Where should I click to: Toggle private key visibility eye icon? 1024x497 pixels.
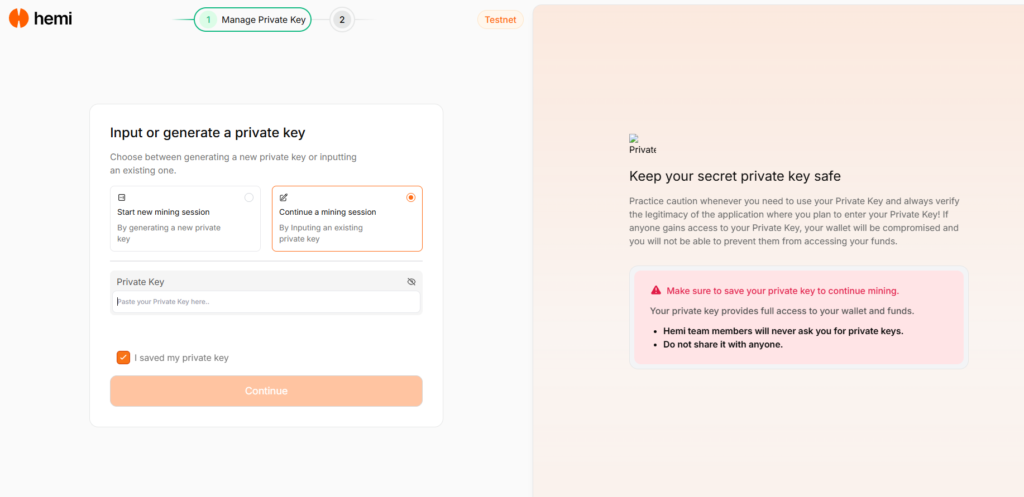(x=411, y=281)
